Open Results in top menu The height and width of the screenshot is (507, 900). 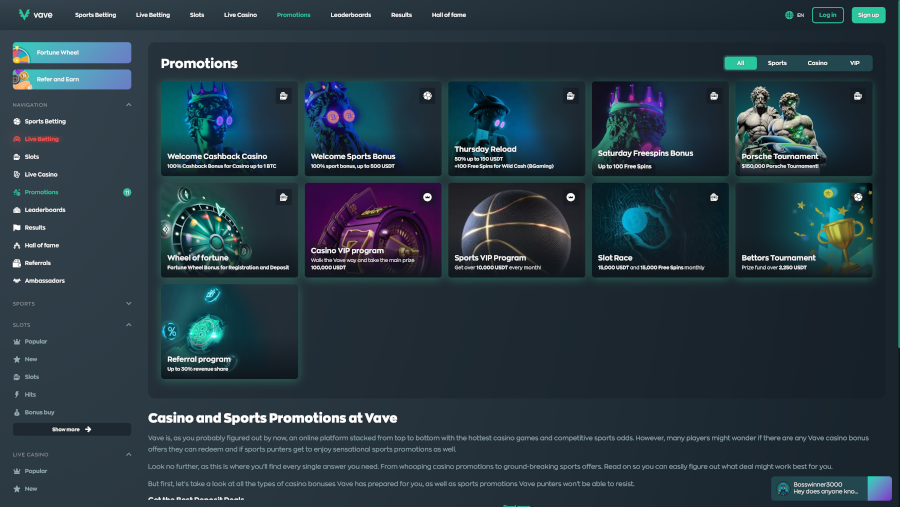point(401,15)
